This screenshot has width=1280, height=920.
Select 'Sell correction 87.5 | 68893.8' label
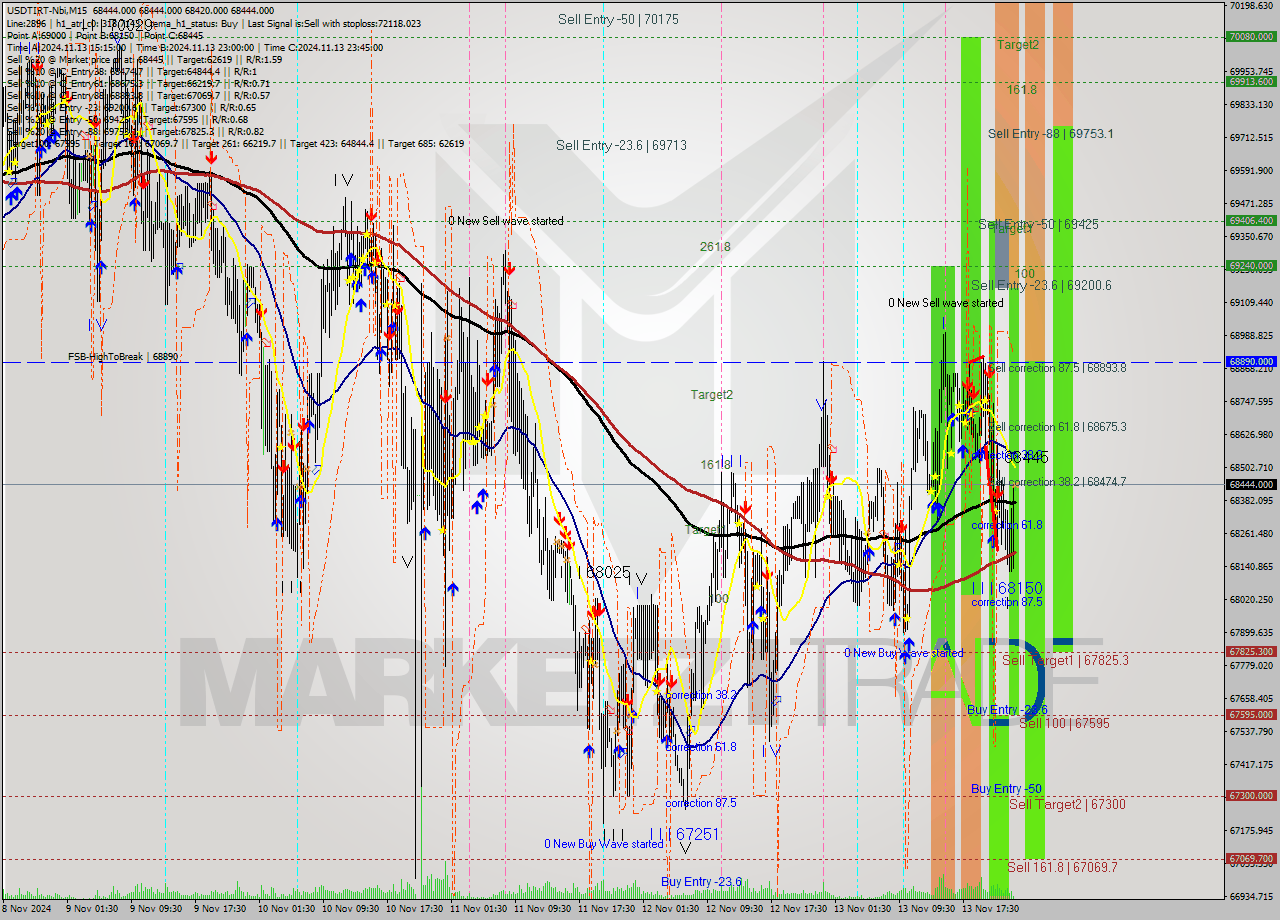pyautogui.click(x=1057, y=367)
